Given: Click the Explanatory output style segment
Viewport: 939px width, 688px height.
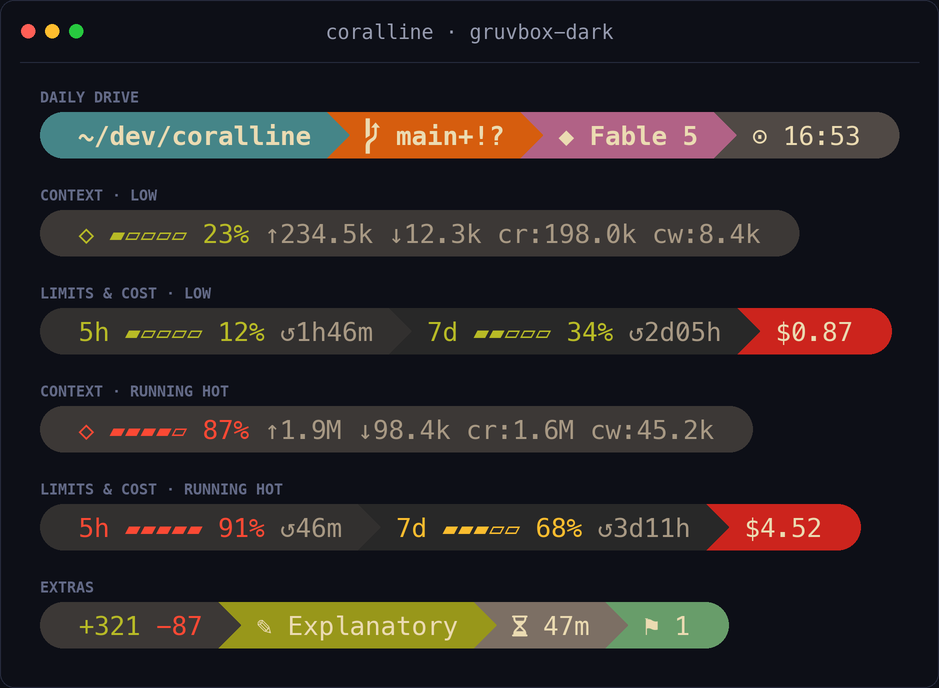Looking at the screenshot, I should click(x=358, y=626).
